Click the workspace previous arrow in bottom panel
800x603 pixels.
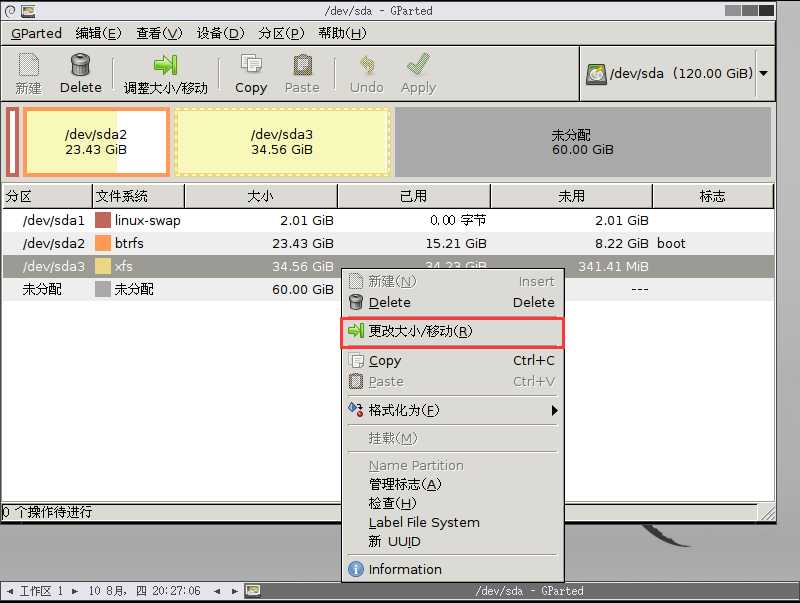pyautogui.click(x=10, y=591)
